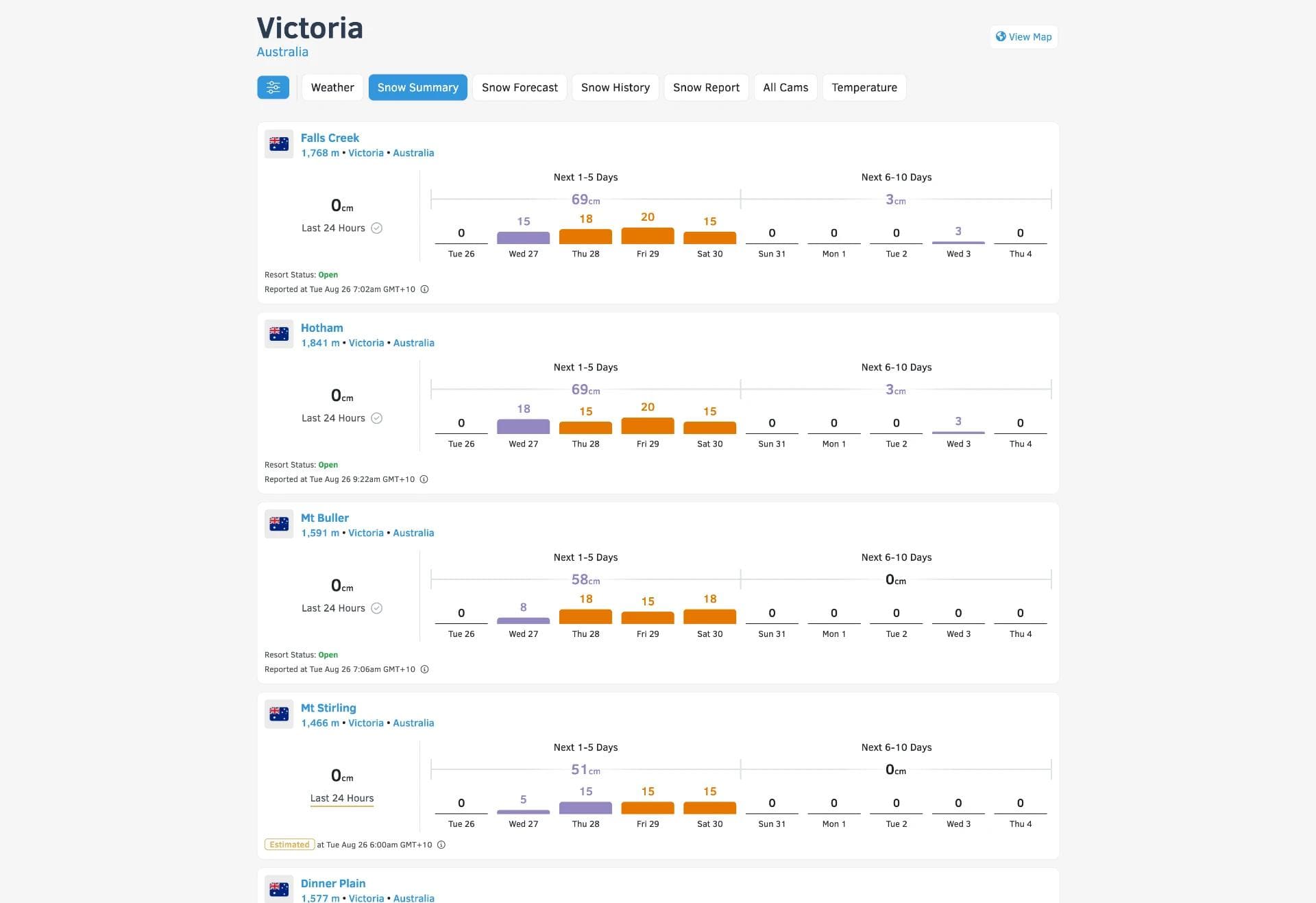This screenshot has height=903, width=1316.
Task: Click the Dinner Plain flag icon
Action: (279, 889)
